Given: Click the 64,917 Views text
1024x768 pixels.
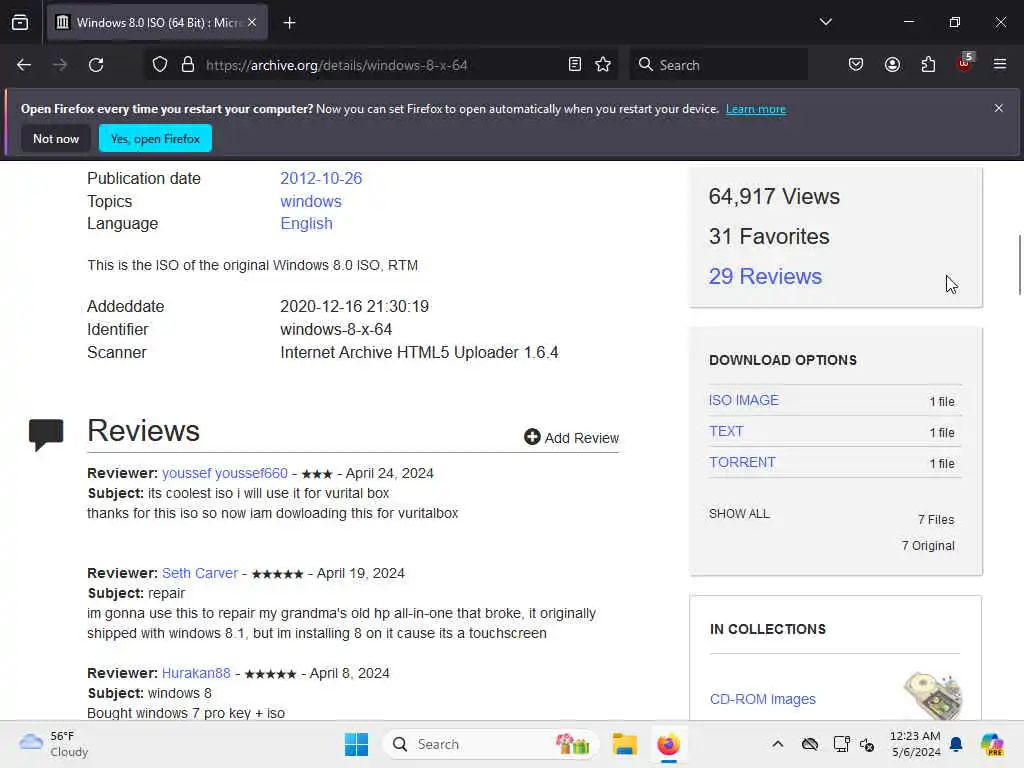Looking at the screenshot, I should pos(774,197).
